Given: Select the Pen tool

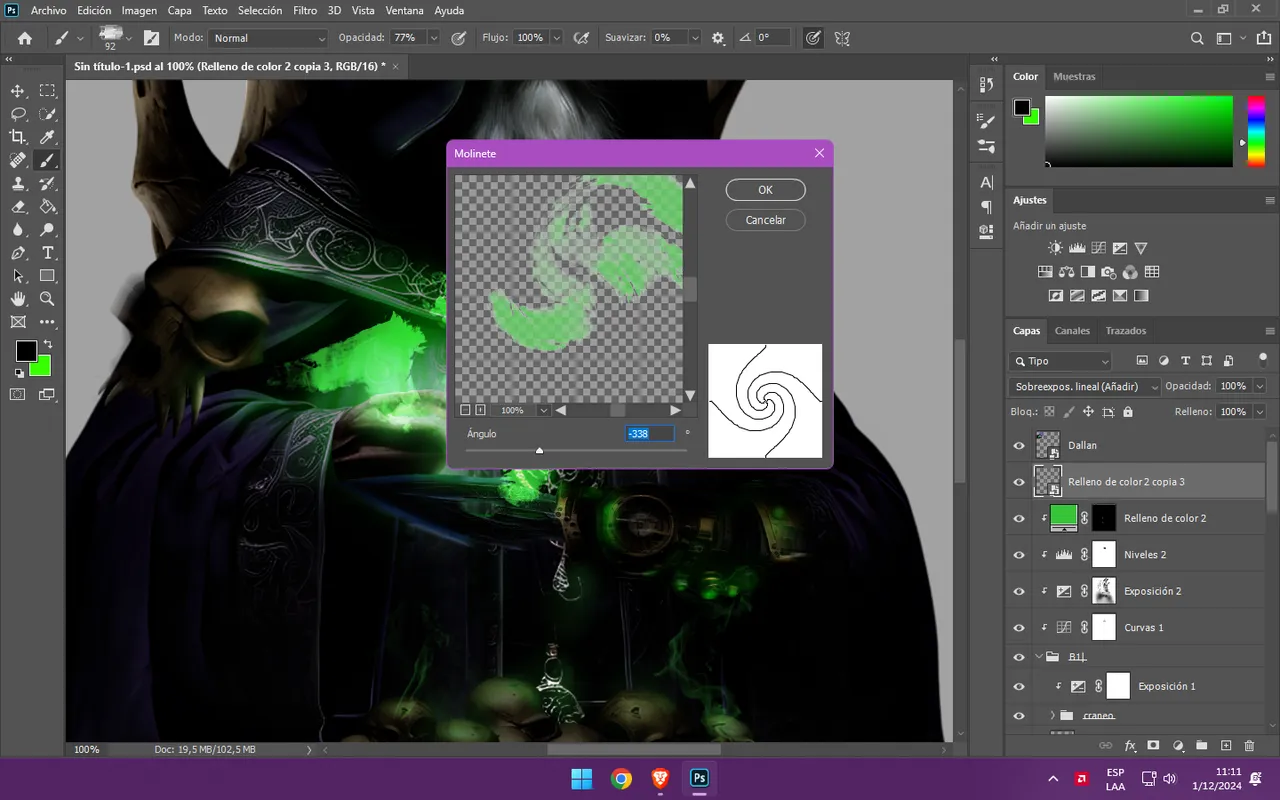Looking at the screenshot, I should tap(18, 253).
